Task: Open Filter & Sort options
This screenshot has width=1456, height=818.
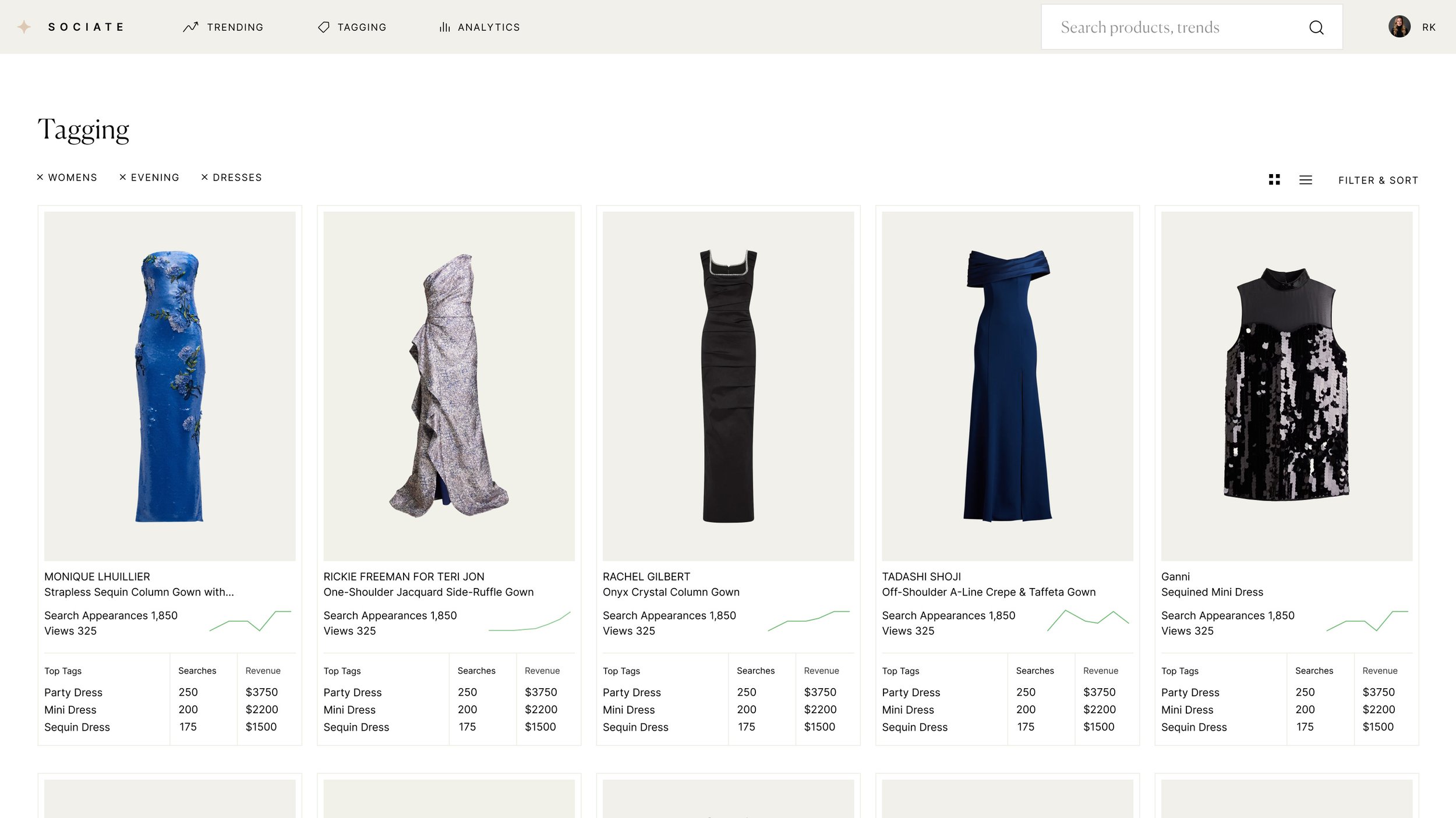Action: (x=1378, y=180)
